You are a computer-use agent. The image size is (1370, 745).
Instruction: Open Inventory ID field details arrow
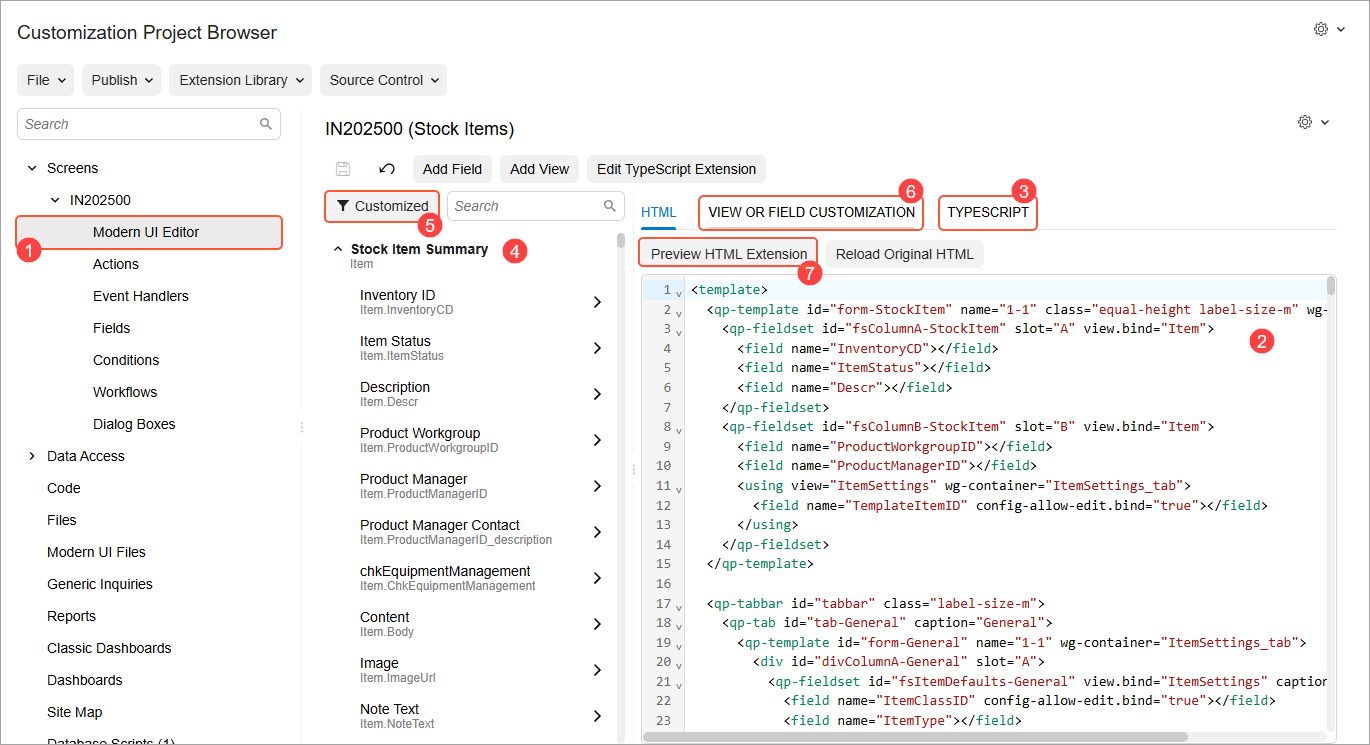(x=597, y=302)
